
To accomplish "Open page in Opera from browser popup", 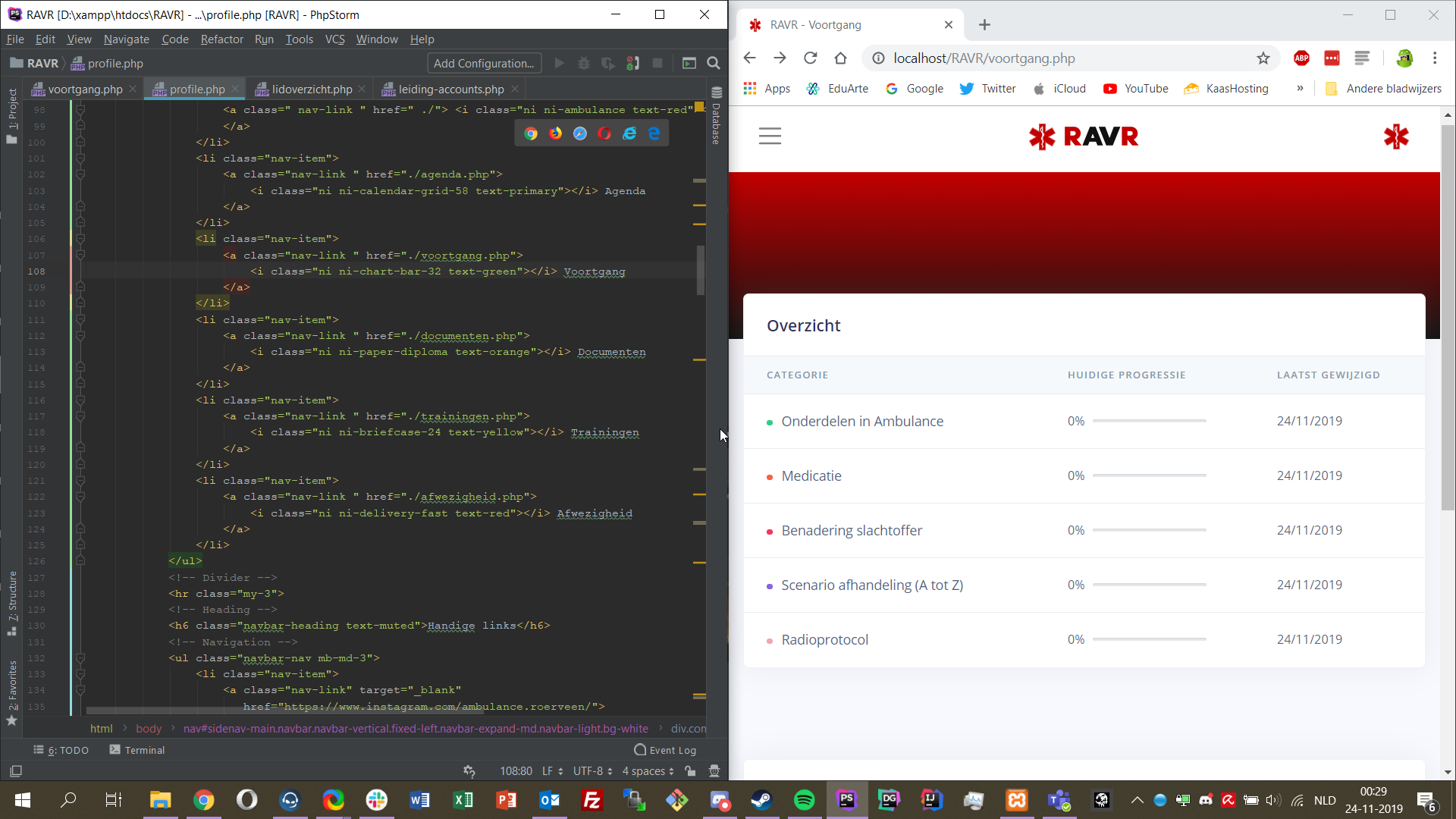I will (x=604, y=133).
